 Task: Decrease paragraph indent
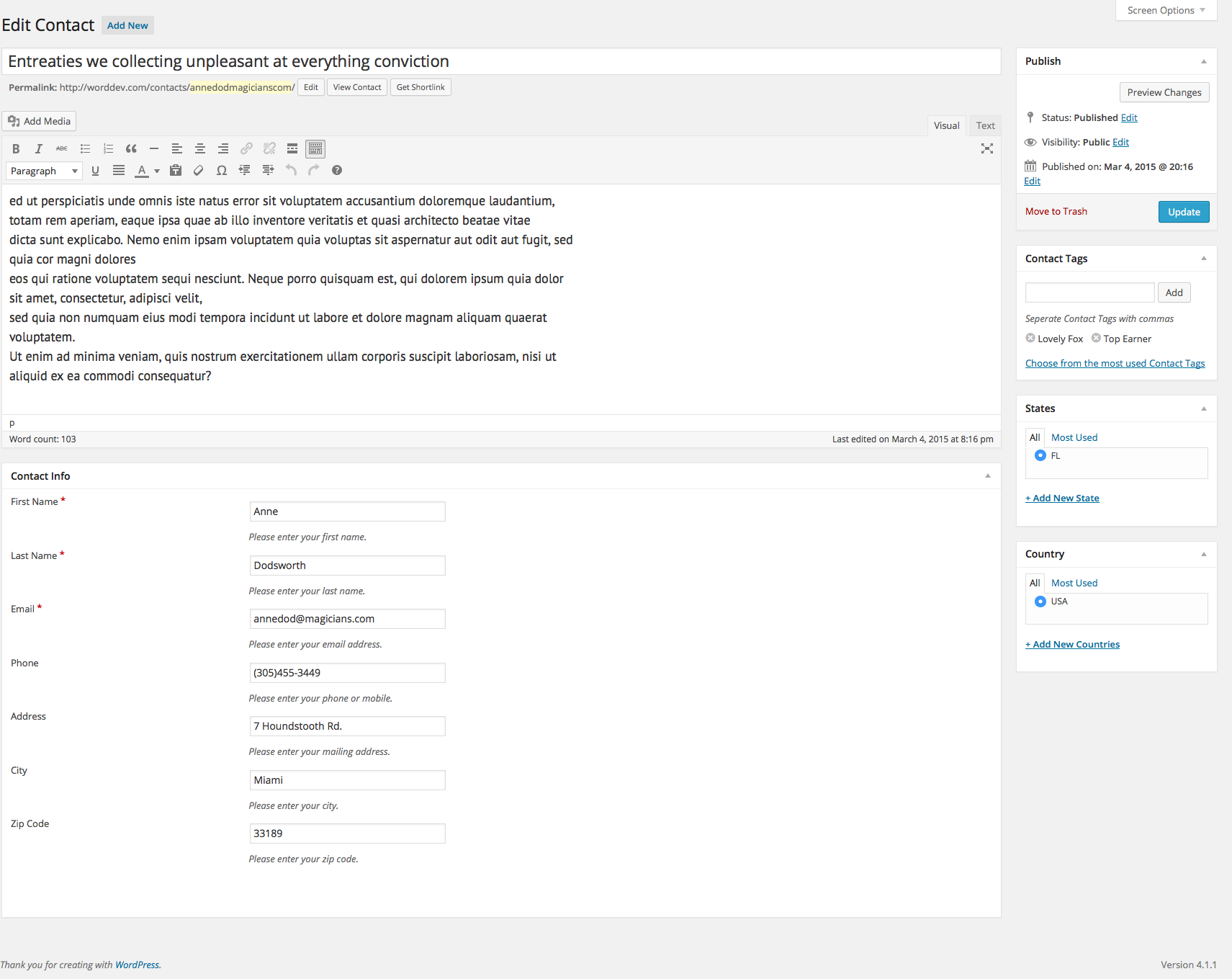click(245, 170)
